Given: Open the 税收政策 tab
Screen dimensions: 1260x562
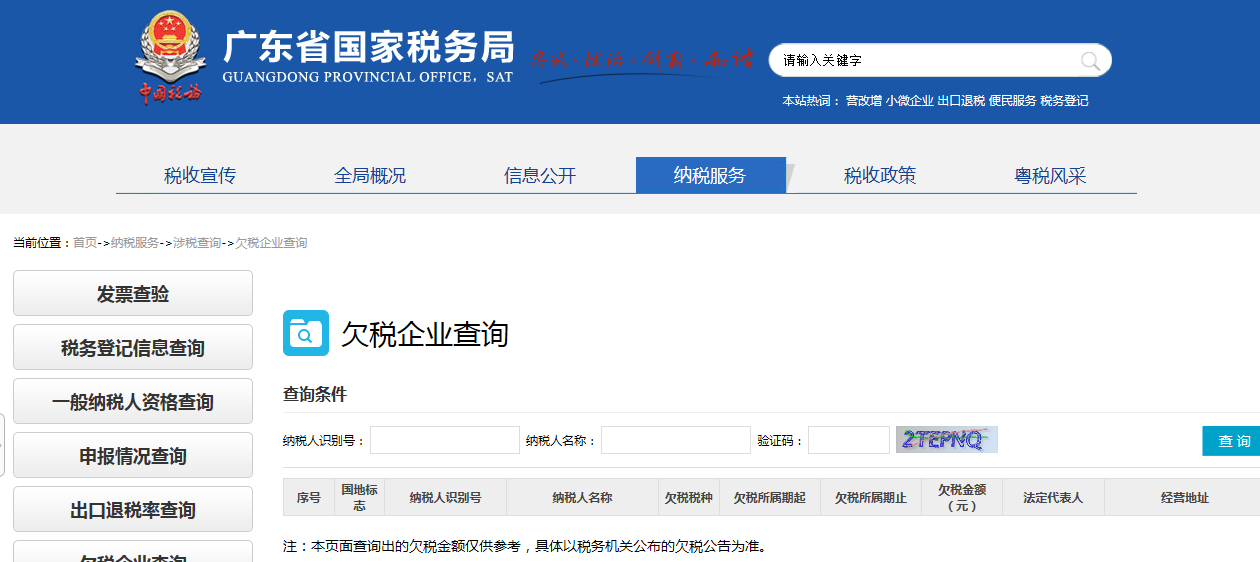Looking at the screenshot, I should tap(880, 176).
